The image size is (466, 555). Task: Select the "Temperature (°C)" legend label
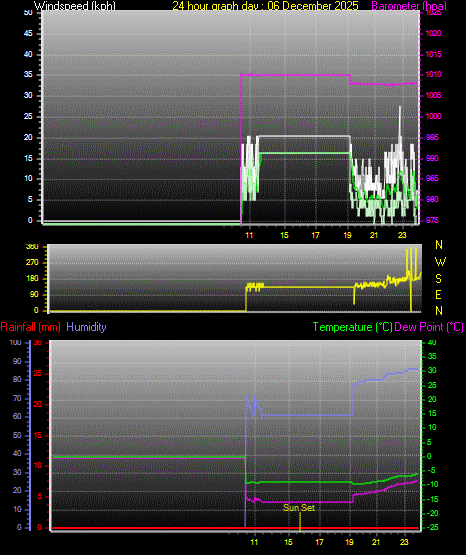pyautogui.click(x=352, y=327)
